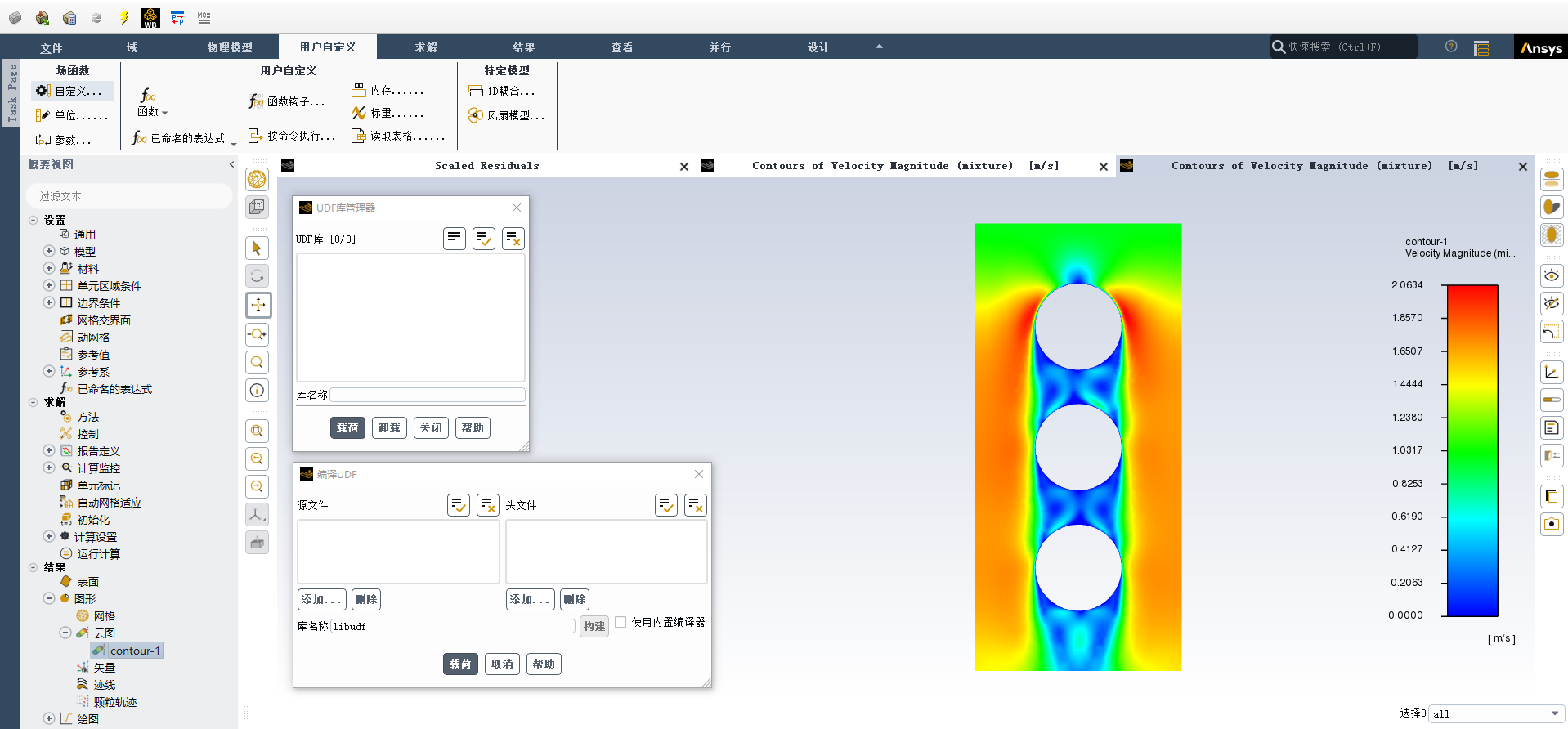Click the fit to window zoom icon

click(258, 431)
